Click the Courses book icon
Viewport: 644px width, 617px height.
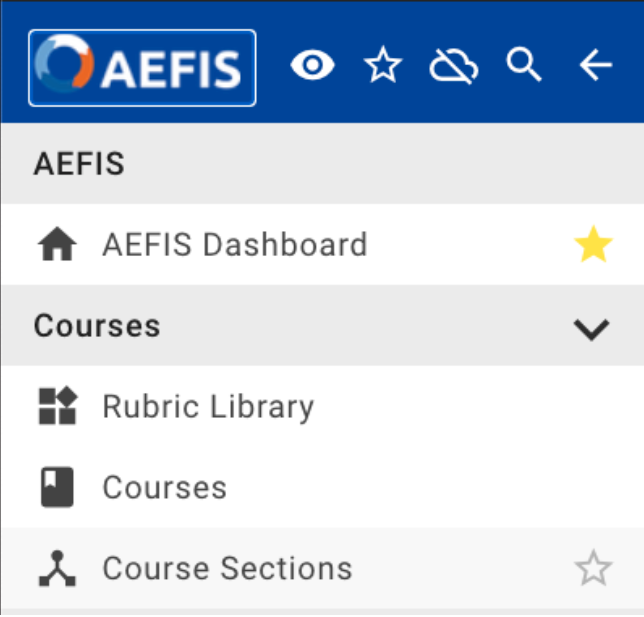tap(57, 487)
